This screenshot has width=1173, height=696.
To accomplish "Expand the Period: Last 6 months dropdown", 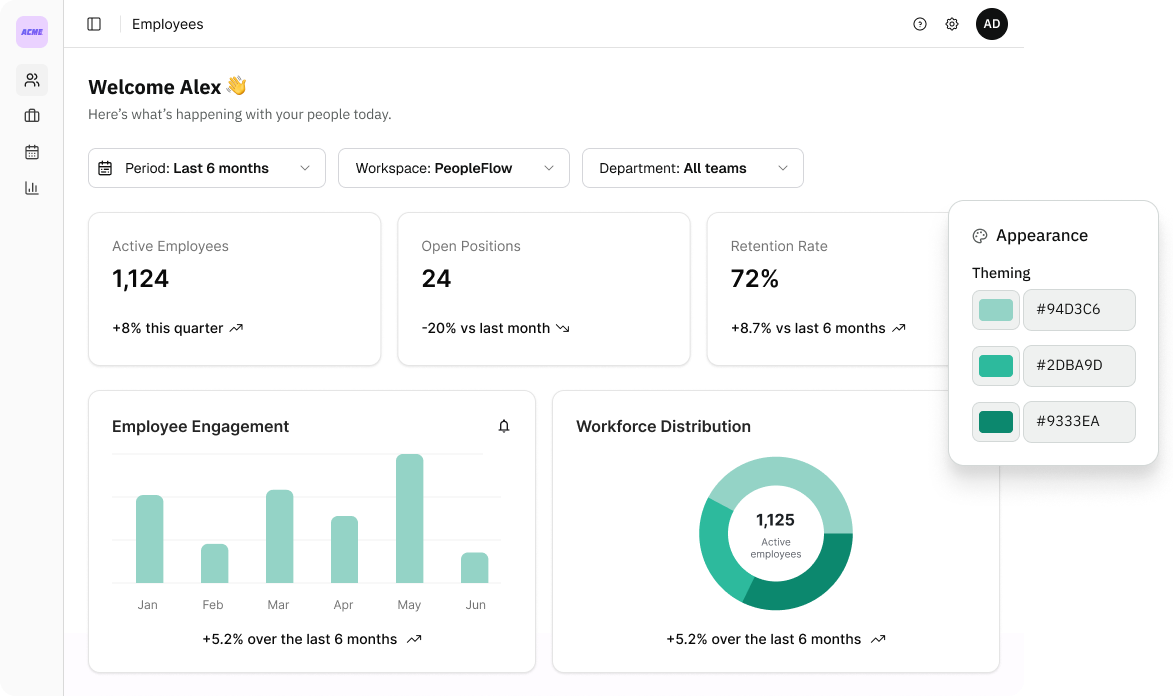I will (206, 168).
